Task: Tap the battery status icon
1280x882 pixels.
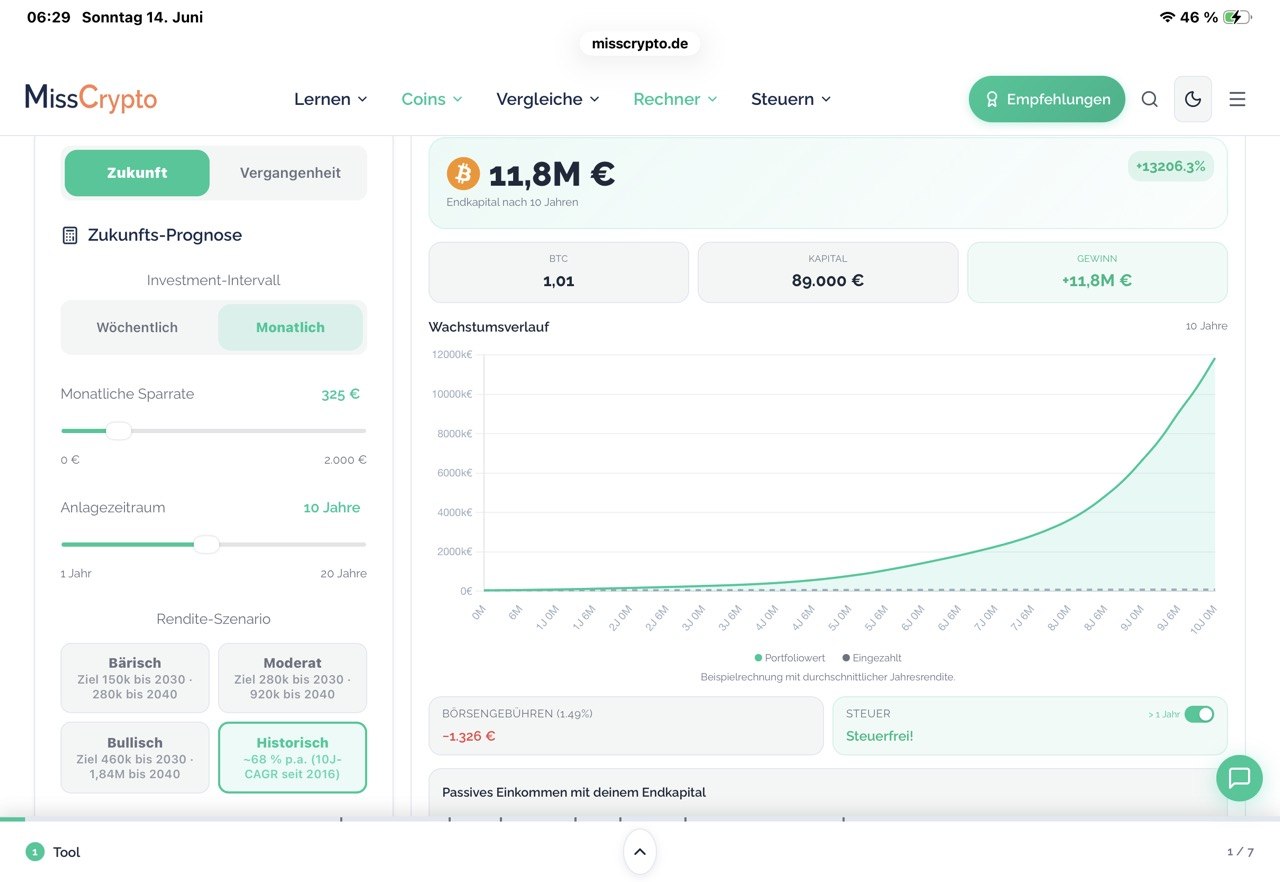Action: coord(1237,17)
